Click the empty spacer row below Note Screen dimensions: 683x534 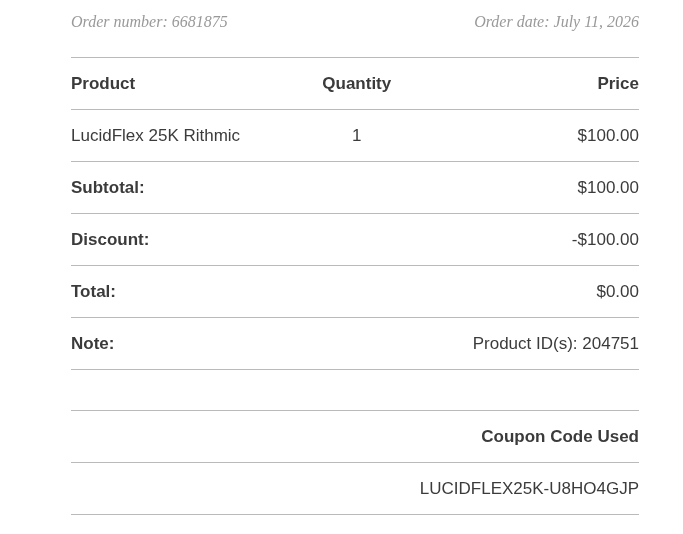(x=355, y=390)
